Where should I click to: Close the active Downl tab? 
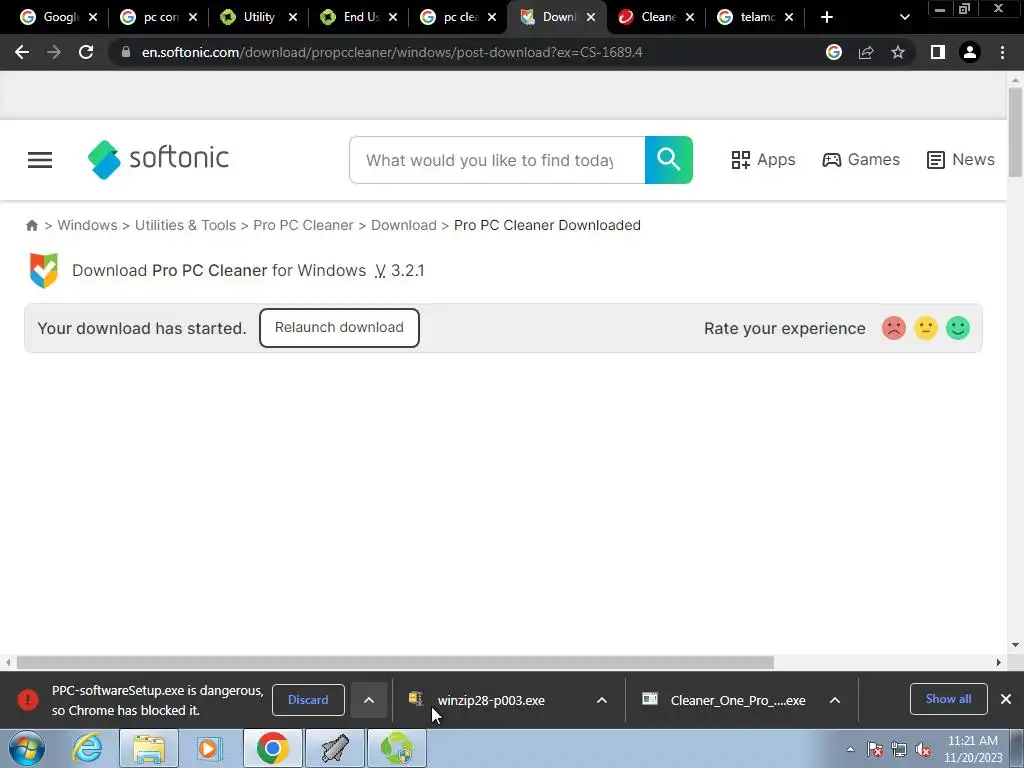tap(590, 18)
